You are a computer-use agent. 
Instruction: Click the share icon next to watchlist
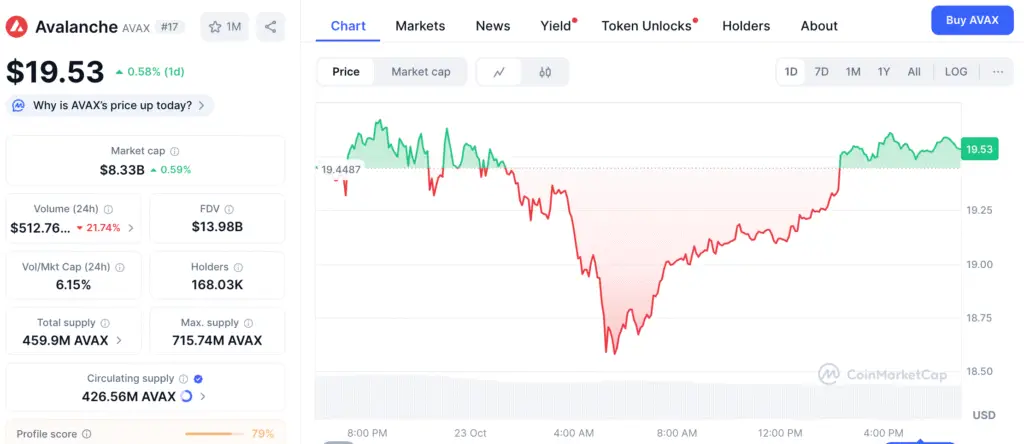tap(271, 27)
